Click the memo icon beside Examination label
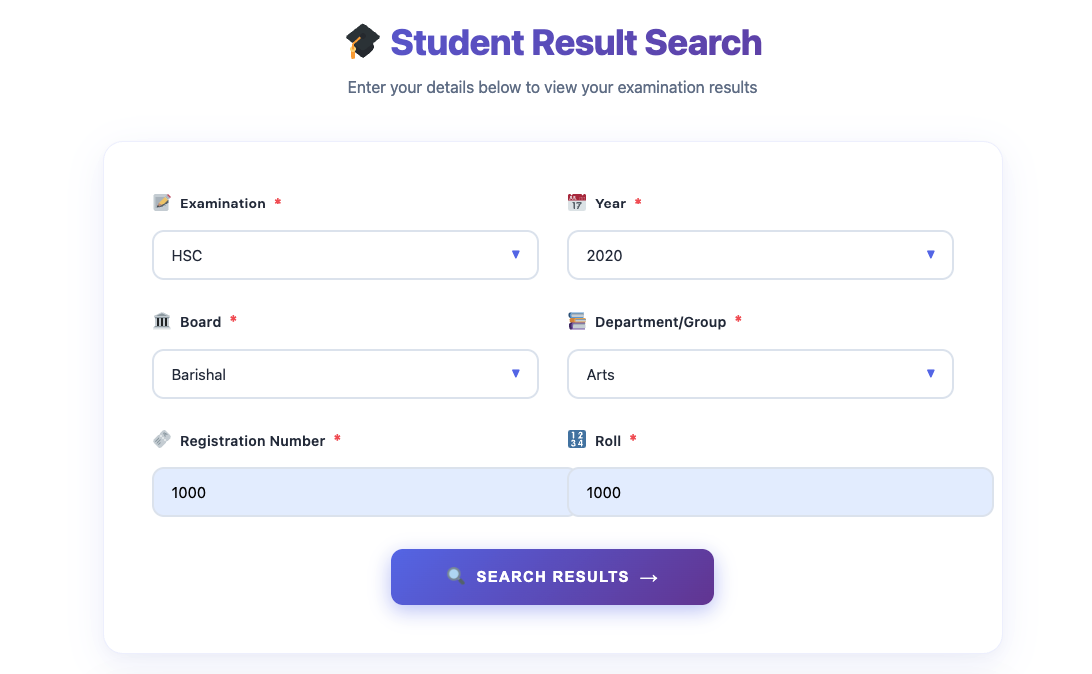This screenshot has width=1092, height=674. click(162, 202)
